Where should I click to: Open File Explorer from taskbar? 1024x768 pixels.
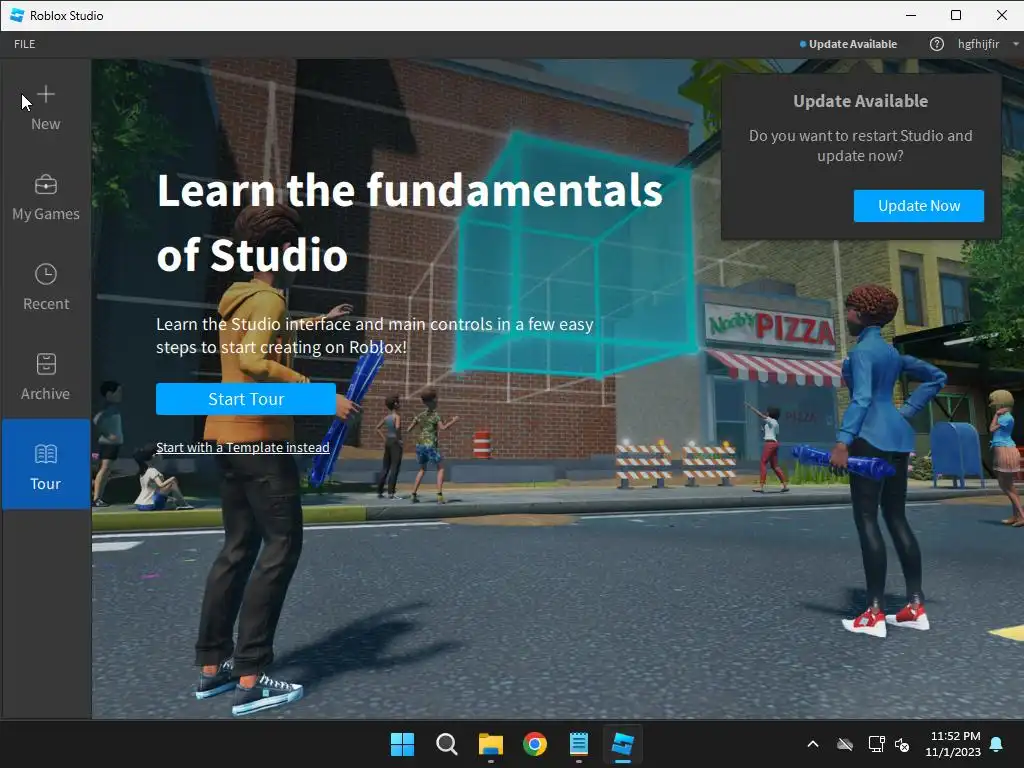[490, 744]
